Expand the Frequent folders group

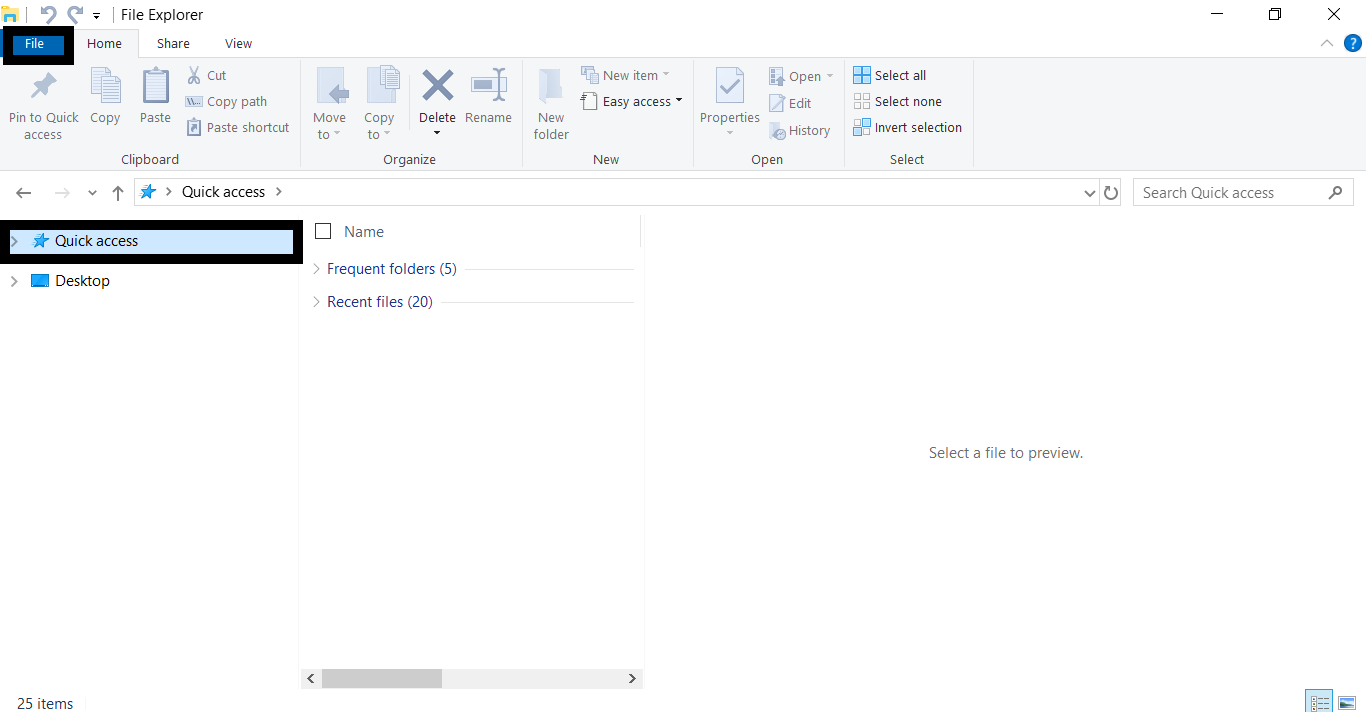point(316,269)
